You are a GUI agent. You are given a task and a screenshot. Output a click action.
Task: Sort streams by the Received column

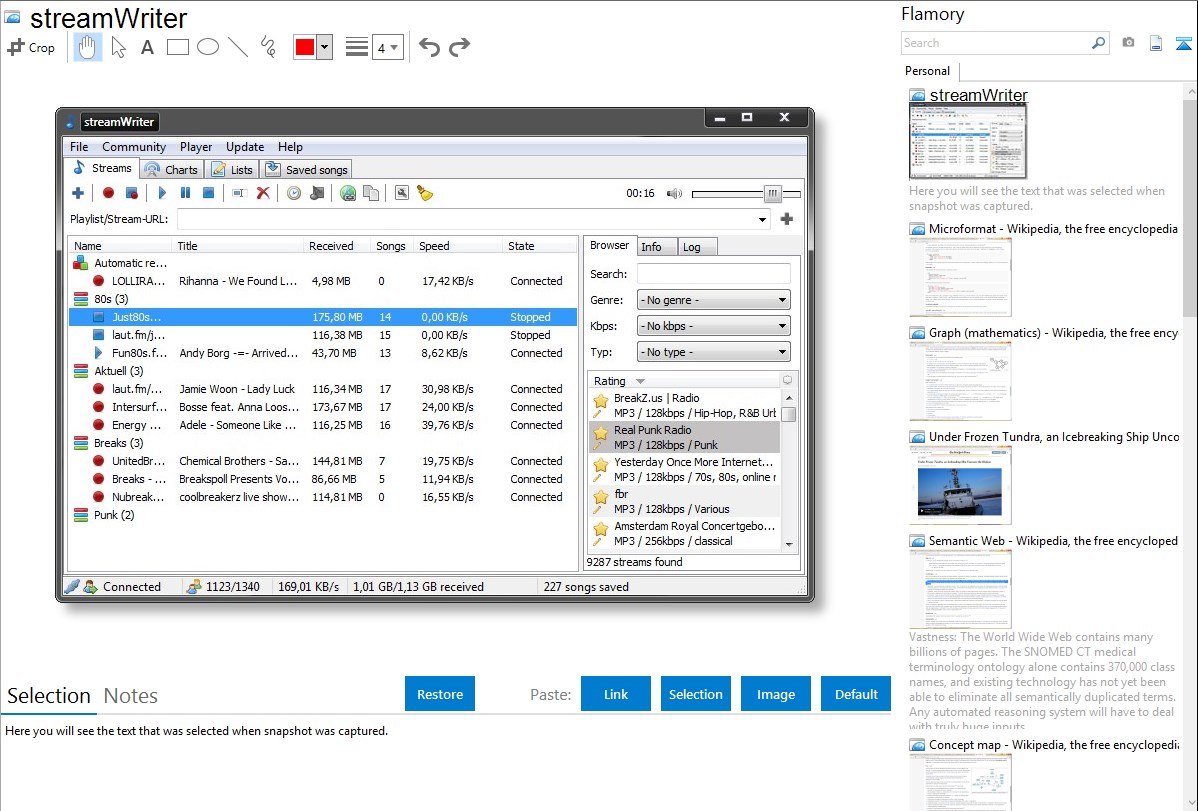[x=331, y=246]
